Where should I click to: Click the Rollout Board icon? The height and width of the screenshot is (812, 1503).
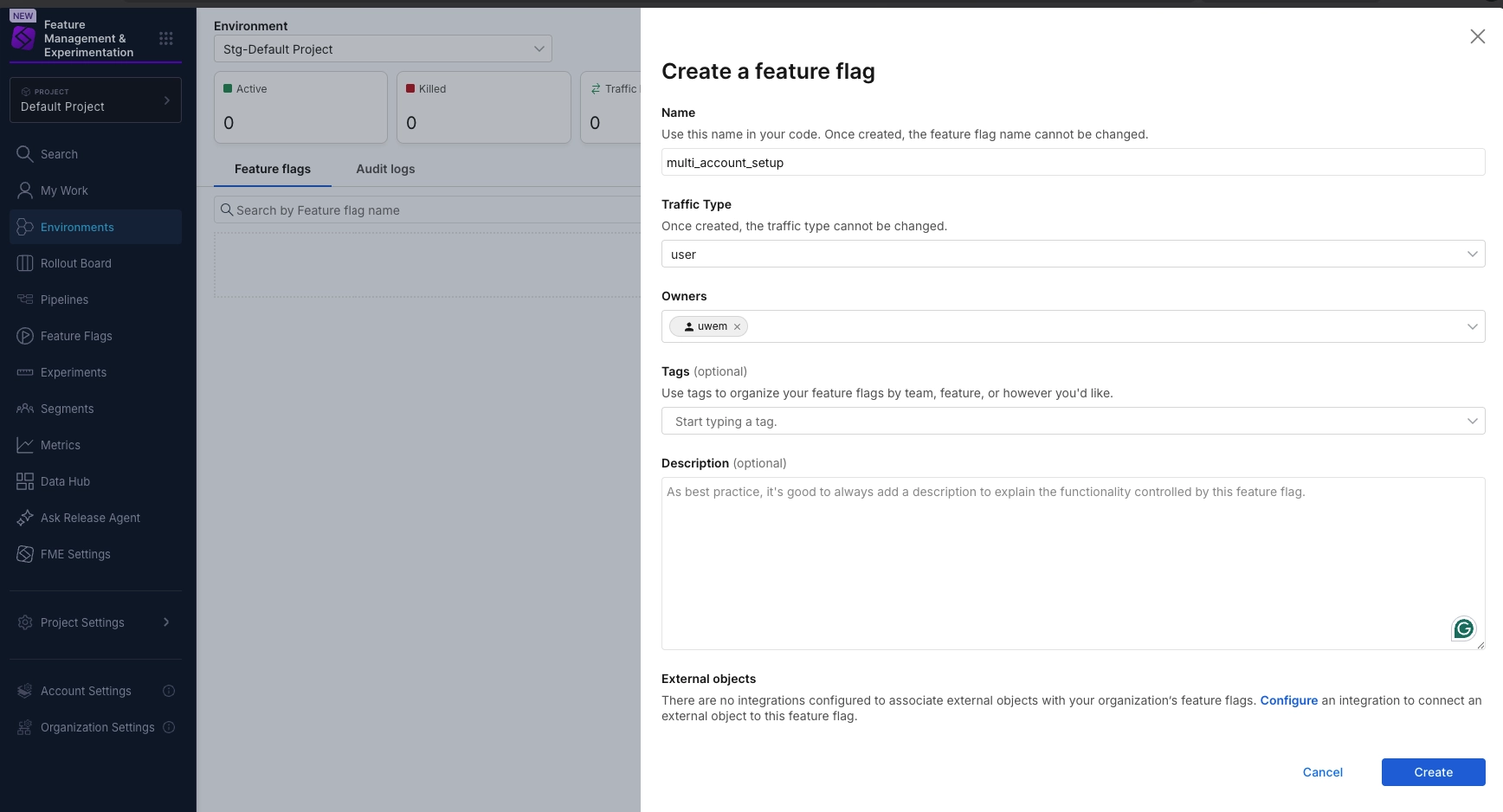tap(25, 263)
